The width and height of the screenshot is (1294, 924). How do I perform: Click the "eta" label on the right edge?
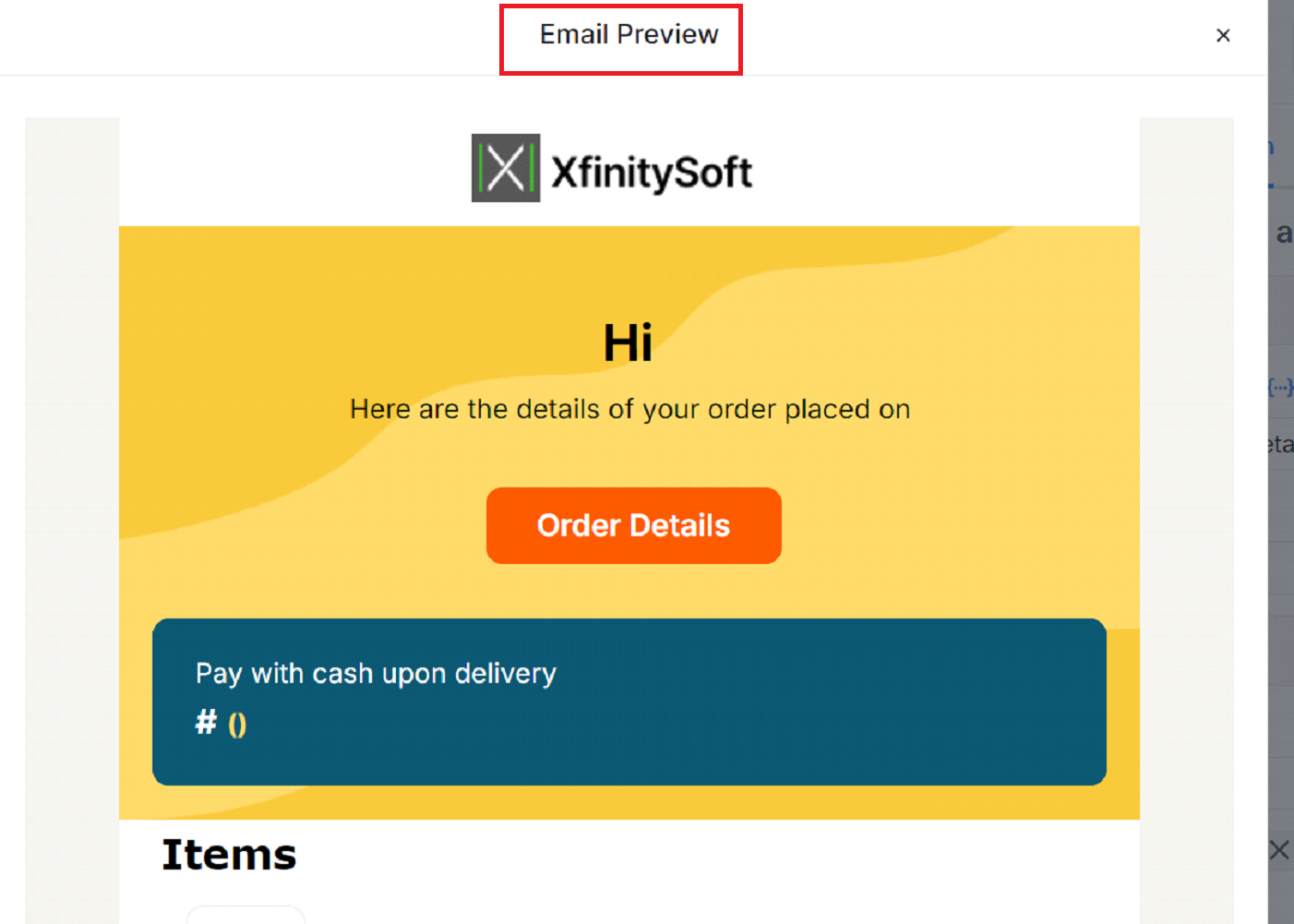point(1281,444)
